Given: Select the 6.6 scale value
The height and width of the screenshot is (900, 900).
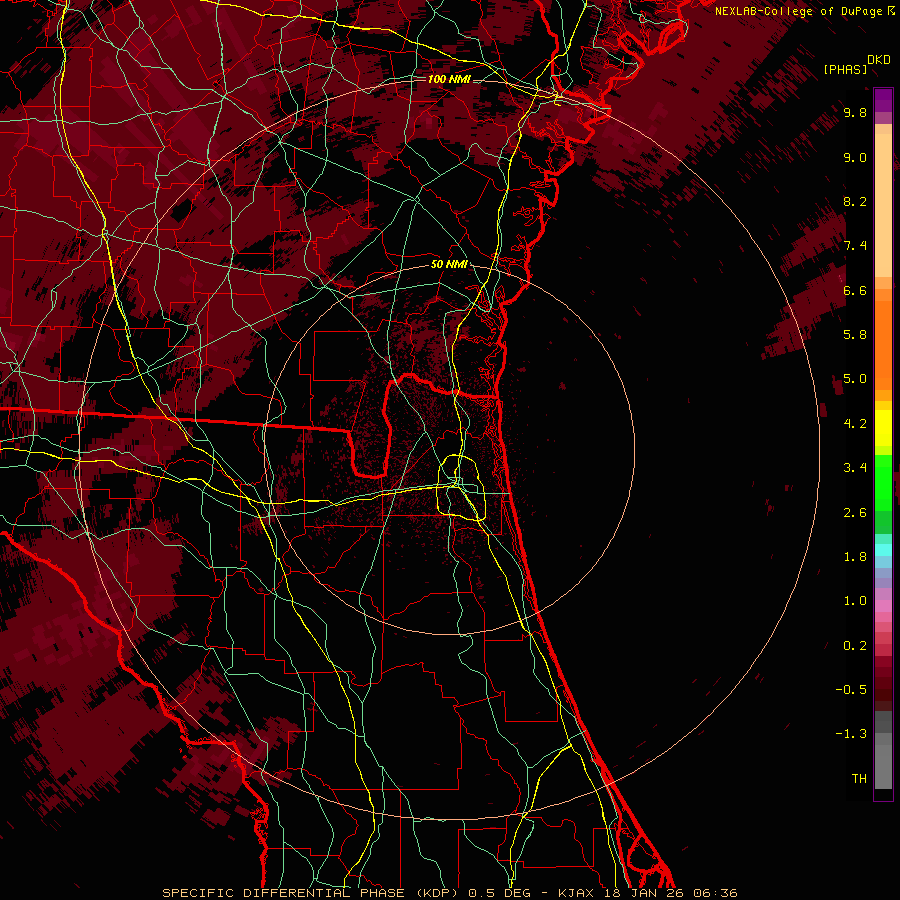Looking at the screenshot, I should pyautogui.click(x=855, y=290).
